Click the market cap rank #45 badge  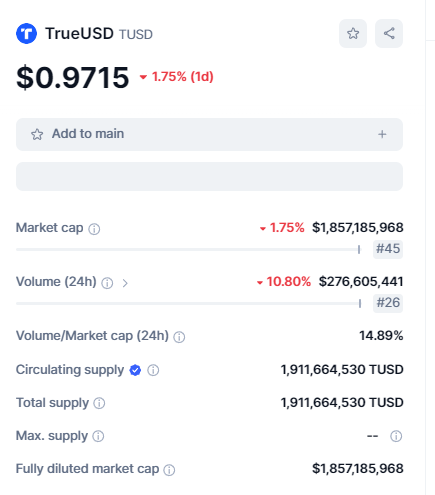pos(388,249)
